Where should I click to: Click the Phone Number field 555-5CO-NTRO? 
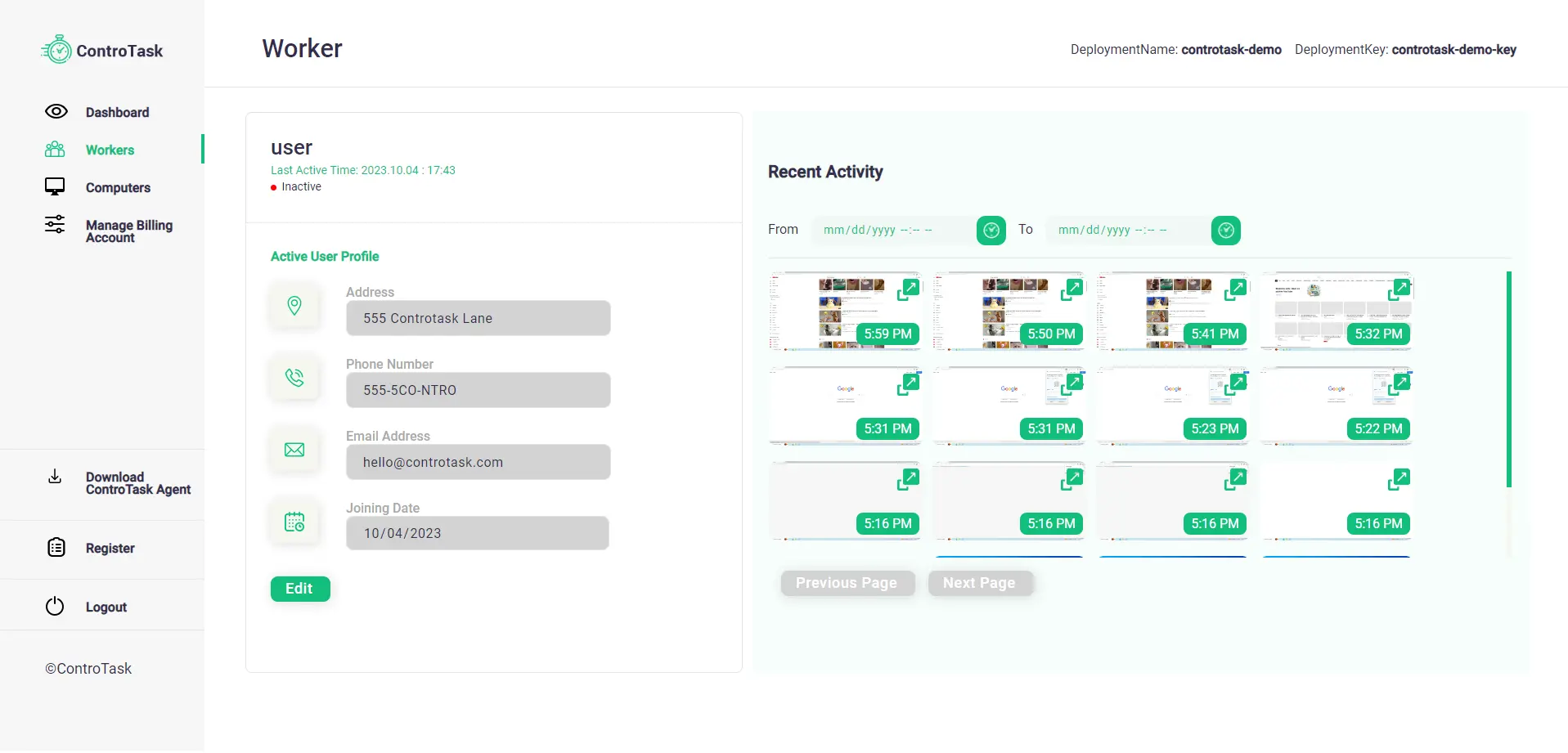pyautogui.click(x=478, y=390)
